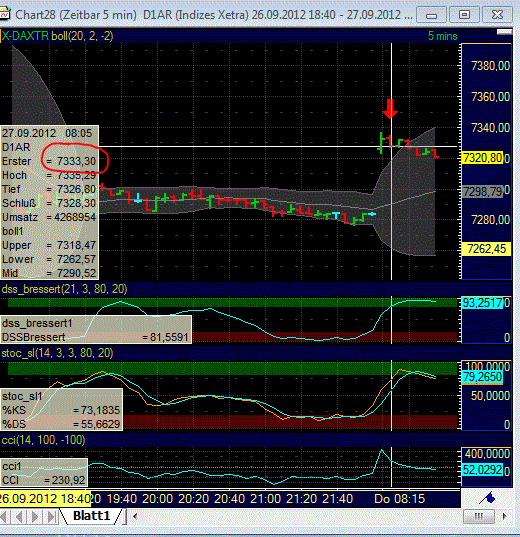Click the 7360,00 price axis label
Image resolution: width=520 pixels, height=537 pixels.
click(491, 97)
